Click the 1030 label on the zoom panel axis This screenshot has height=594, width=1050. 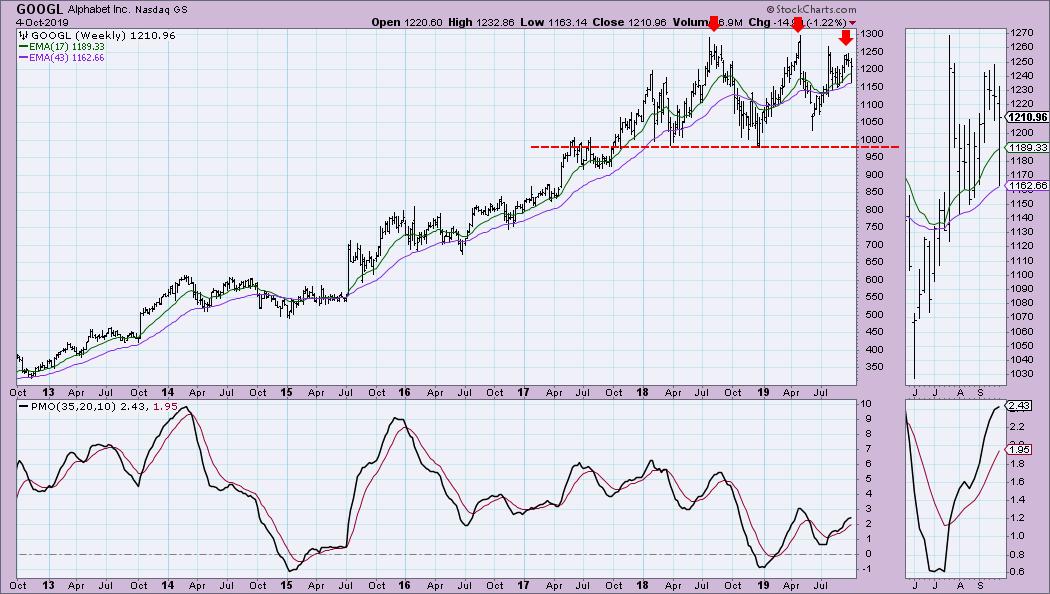click(x=1021, y=374)
